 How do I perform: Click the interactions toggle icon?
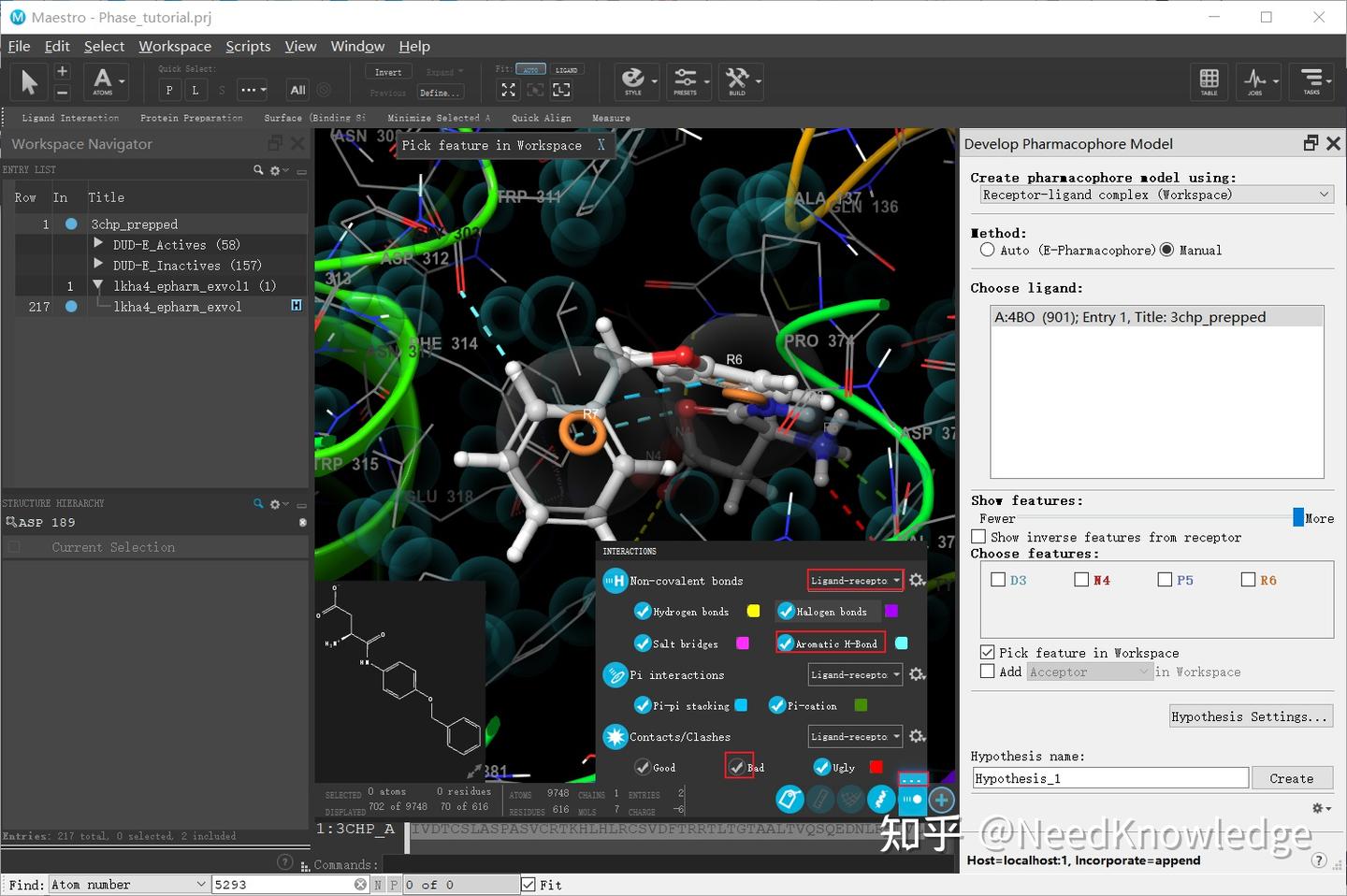tap(912, 799)
